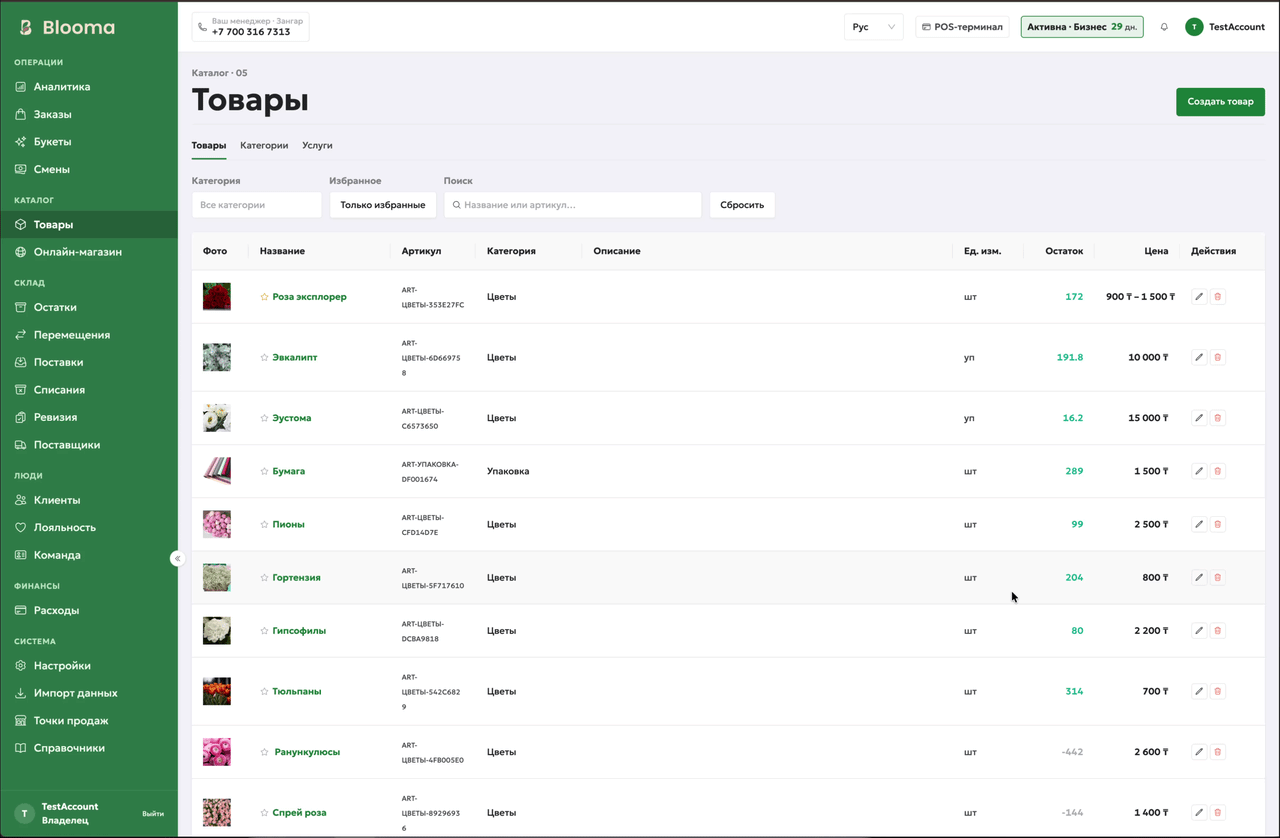Click the Blooma logo
The image size is (1280, 838).
pos(67,28)
